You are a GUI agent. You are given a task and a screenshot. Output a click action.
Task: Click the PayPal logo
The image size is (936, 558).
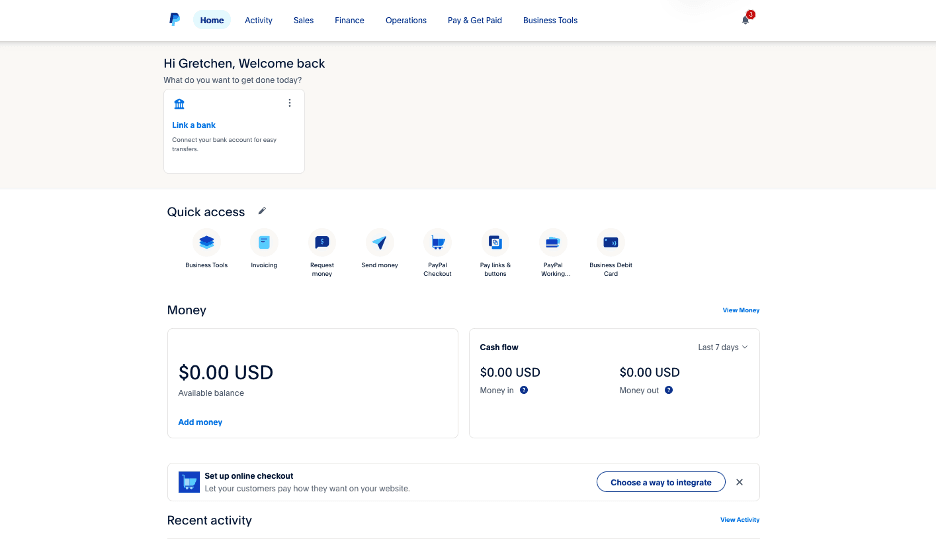(x=174, y=20)
